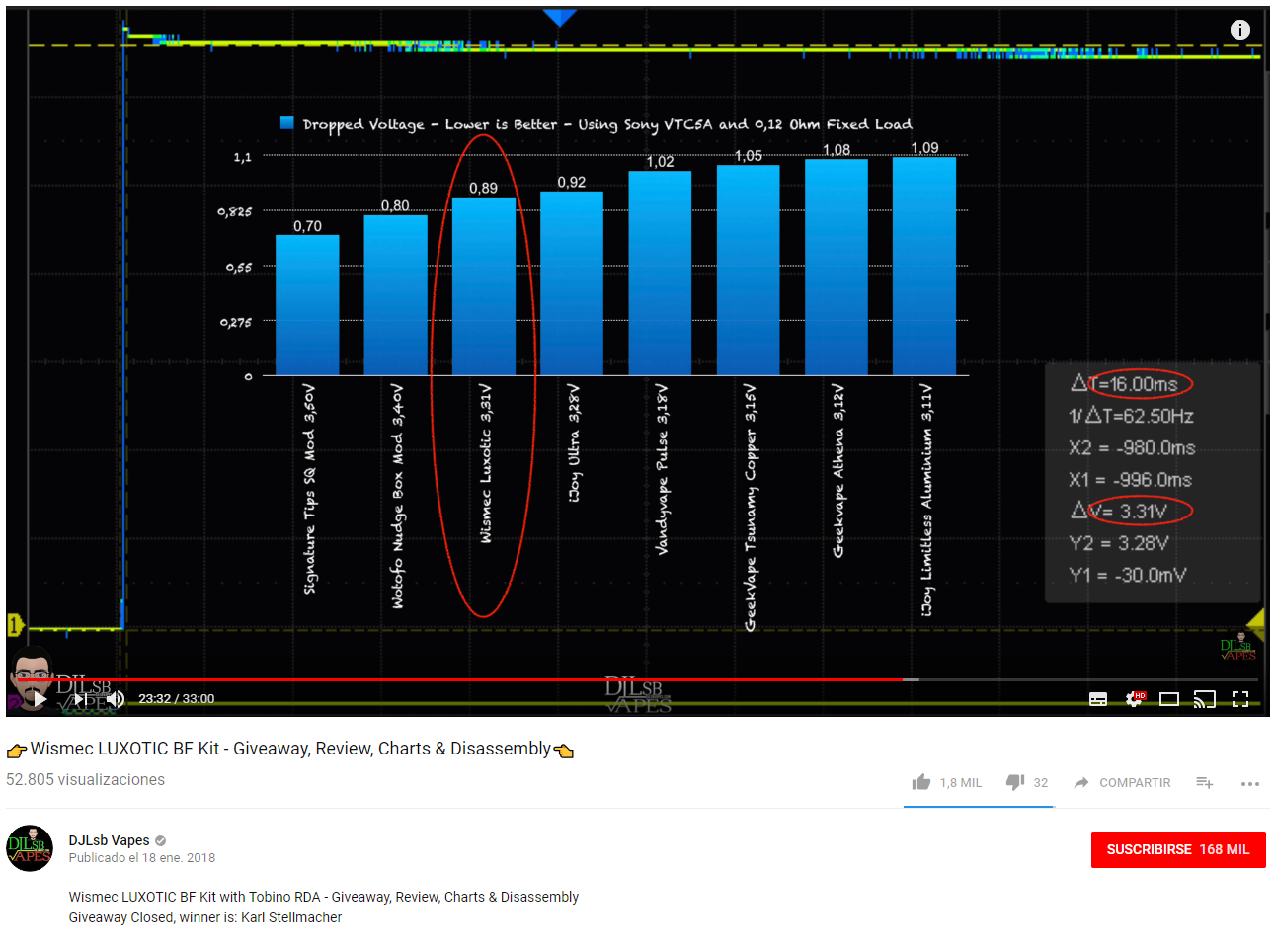Click the DJLsb Vapes channel avatar

(31, 848)
